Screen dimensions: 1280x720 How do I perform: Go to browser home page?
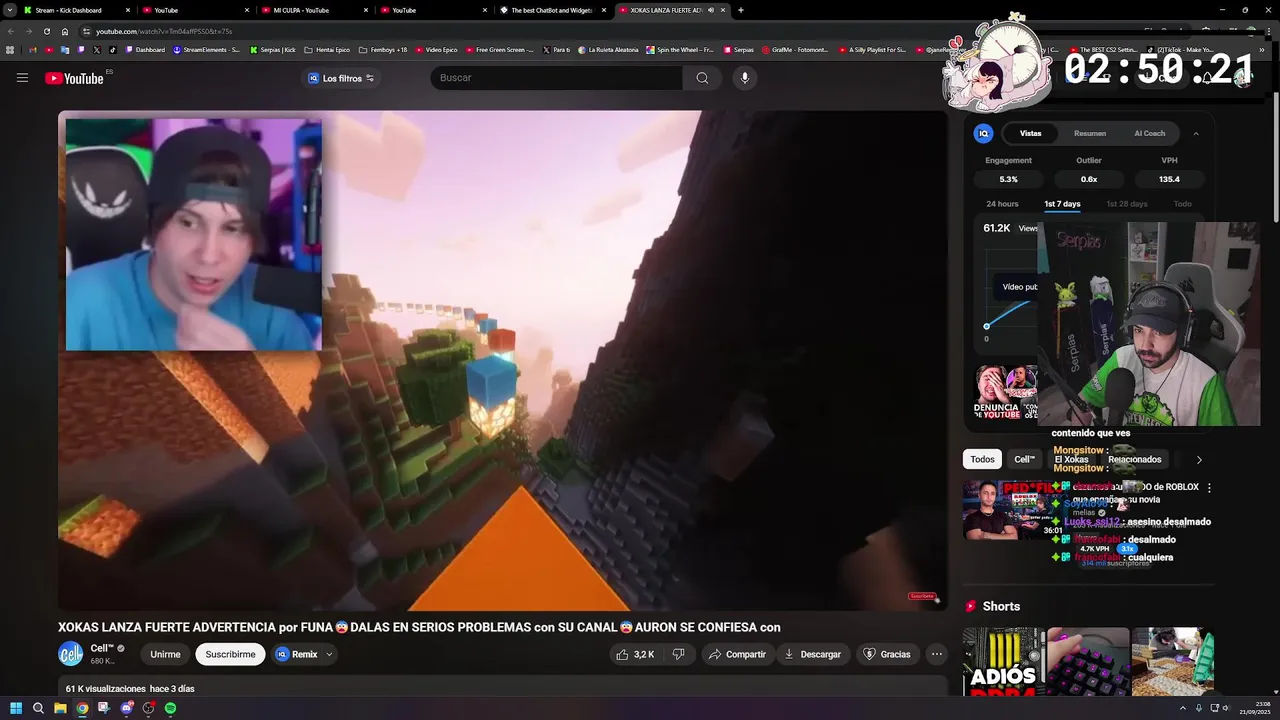pos(65,31)
